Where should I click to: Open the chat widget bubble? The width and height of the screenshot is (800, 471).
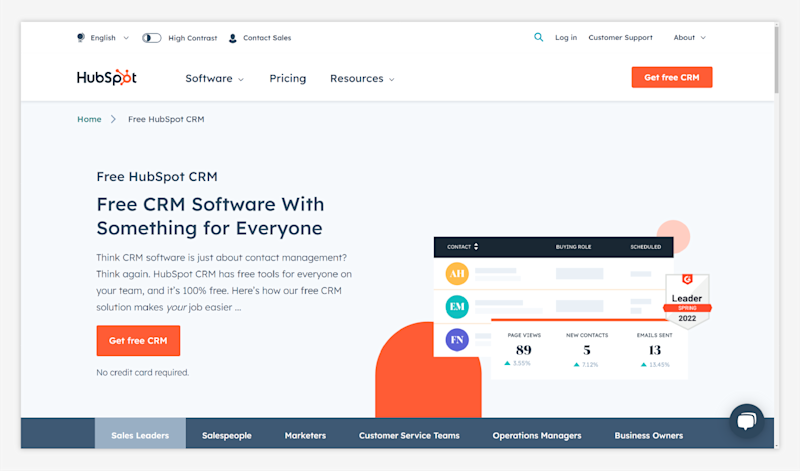[746, 421]
